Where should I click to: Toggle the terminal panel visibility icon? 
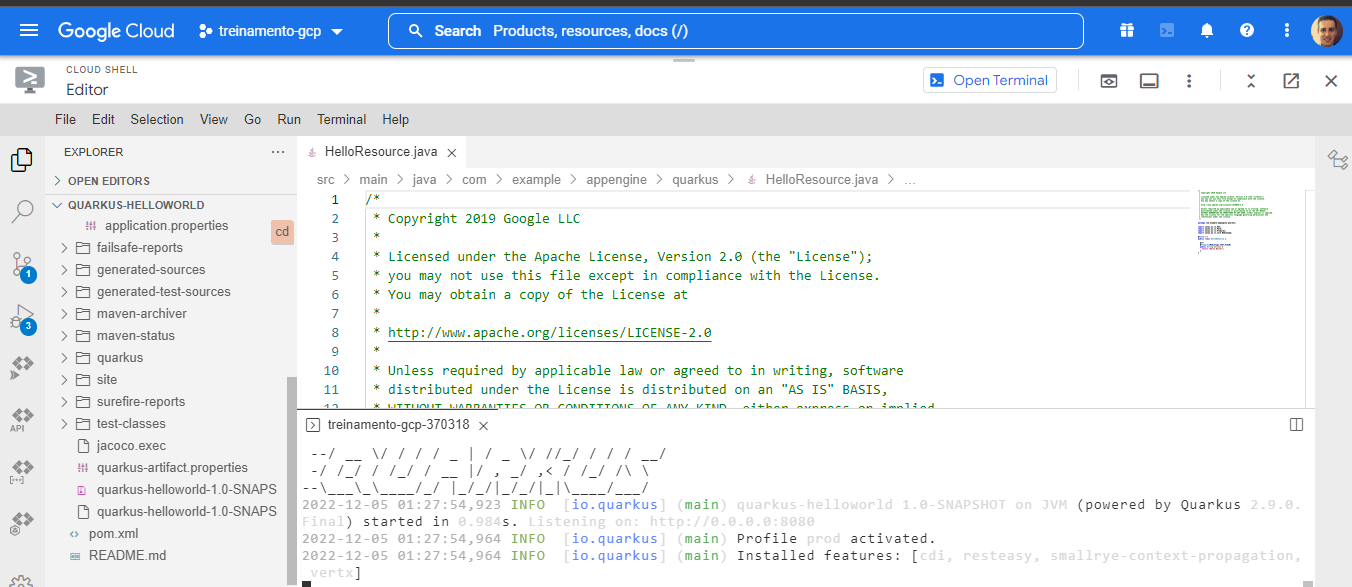click(x=1148, y=80)
